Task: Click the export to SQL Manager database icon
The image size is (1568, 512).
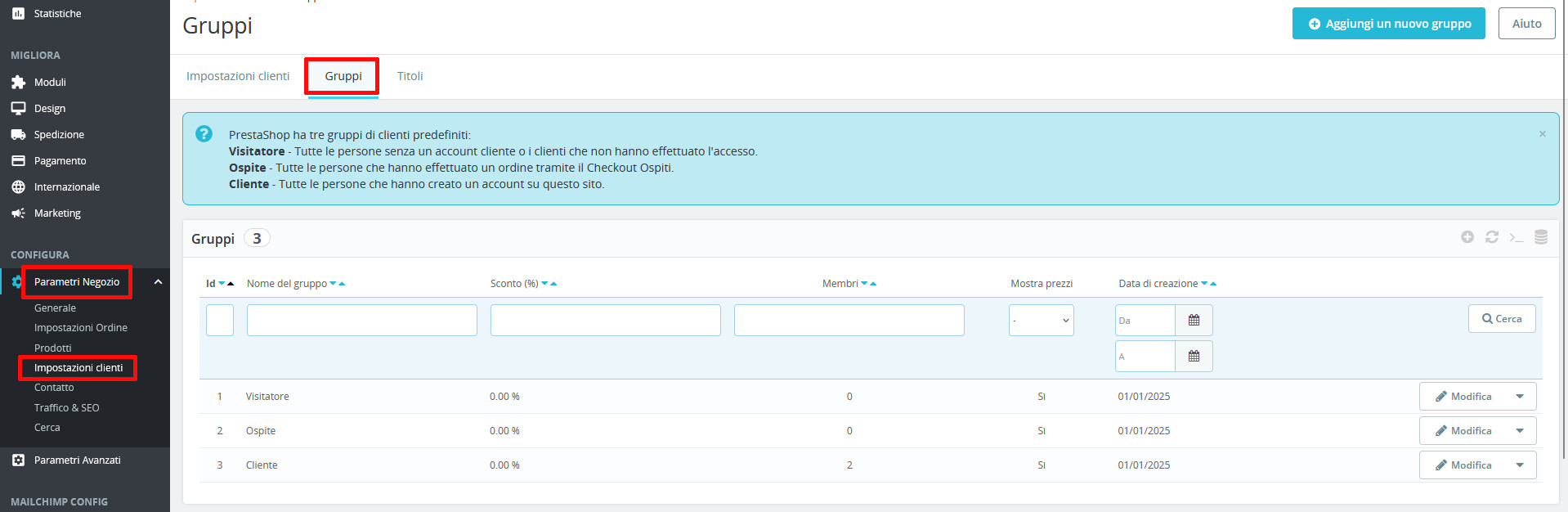Action: pos(1541,237)
